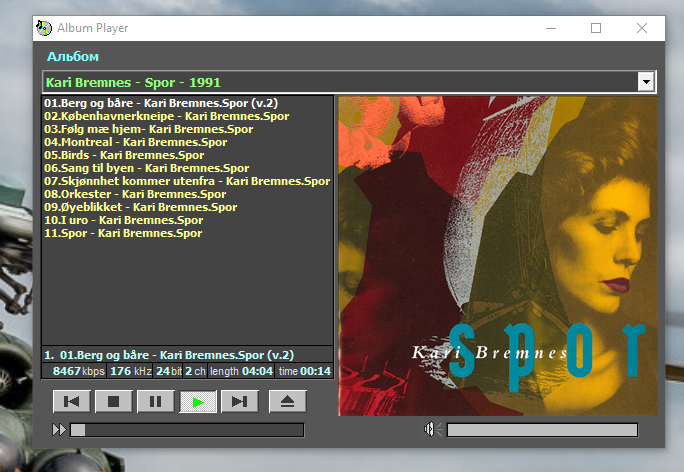Maximize the Album Player window
Screen dimensions: 684x472
pyautogui.click(x=596, y=28)
